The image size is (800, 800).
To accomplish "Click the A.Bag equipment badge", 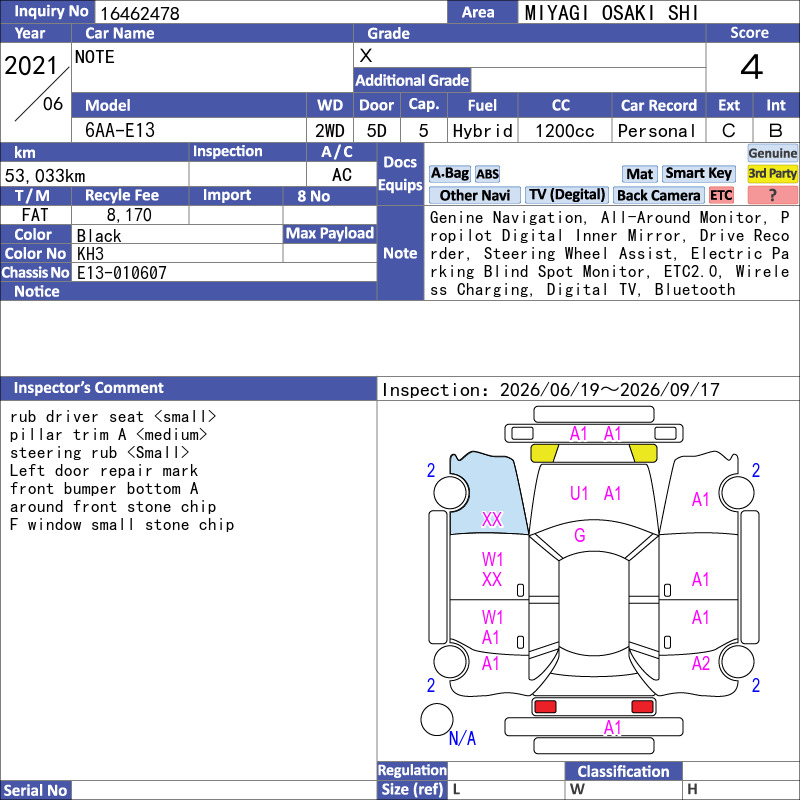I will (449, 174).
